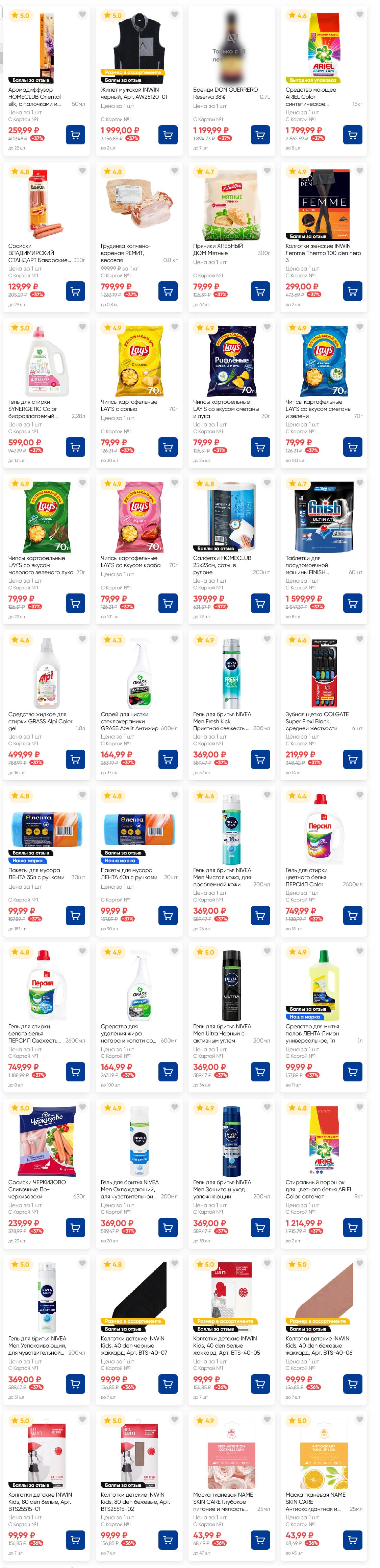Open Сосиски ВЛАДИМИРСКИЙ СТАНДАРТ product title
This screenshot has width=380, height=1568.
39,253
